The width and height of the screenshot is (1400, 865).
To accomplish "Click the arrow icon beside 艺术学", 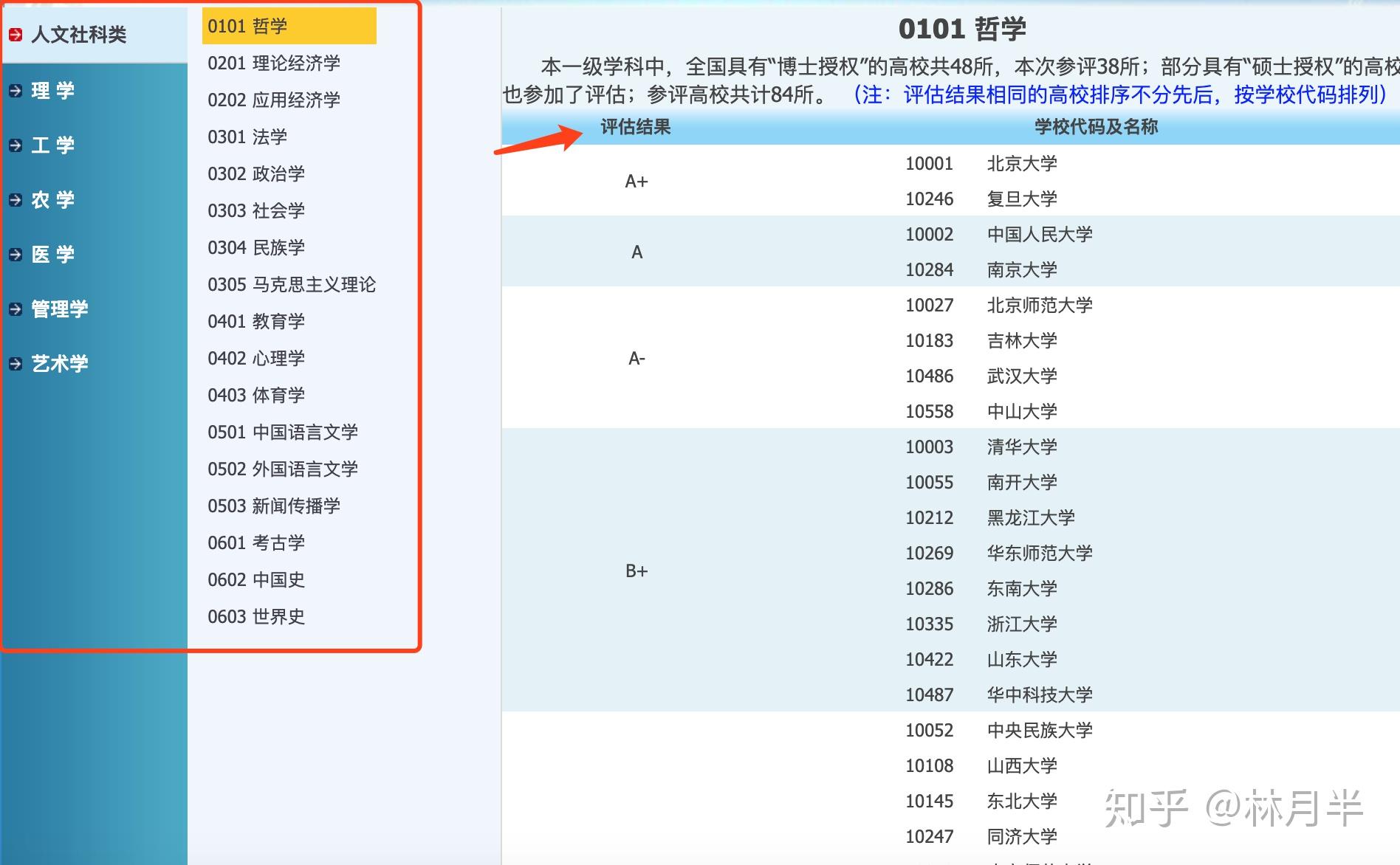I will [16, 364].
